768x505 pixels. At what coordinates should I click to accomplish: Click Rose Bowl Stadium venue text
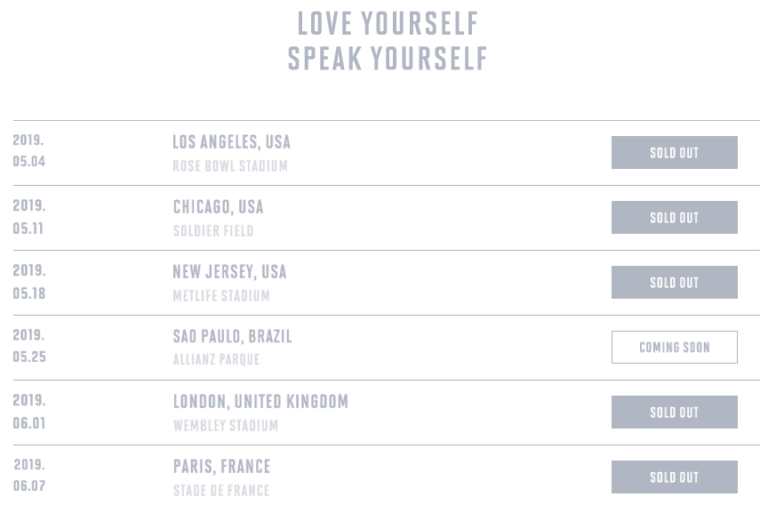[x=229, y=166]
